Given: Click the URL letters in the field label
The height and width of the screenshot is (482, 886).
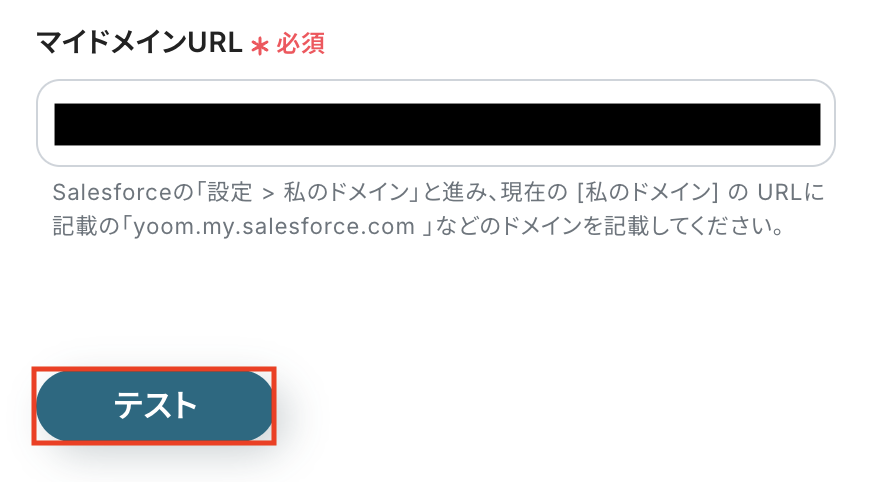Looking at the screenshot, I should point(215,42).
